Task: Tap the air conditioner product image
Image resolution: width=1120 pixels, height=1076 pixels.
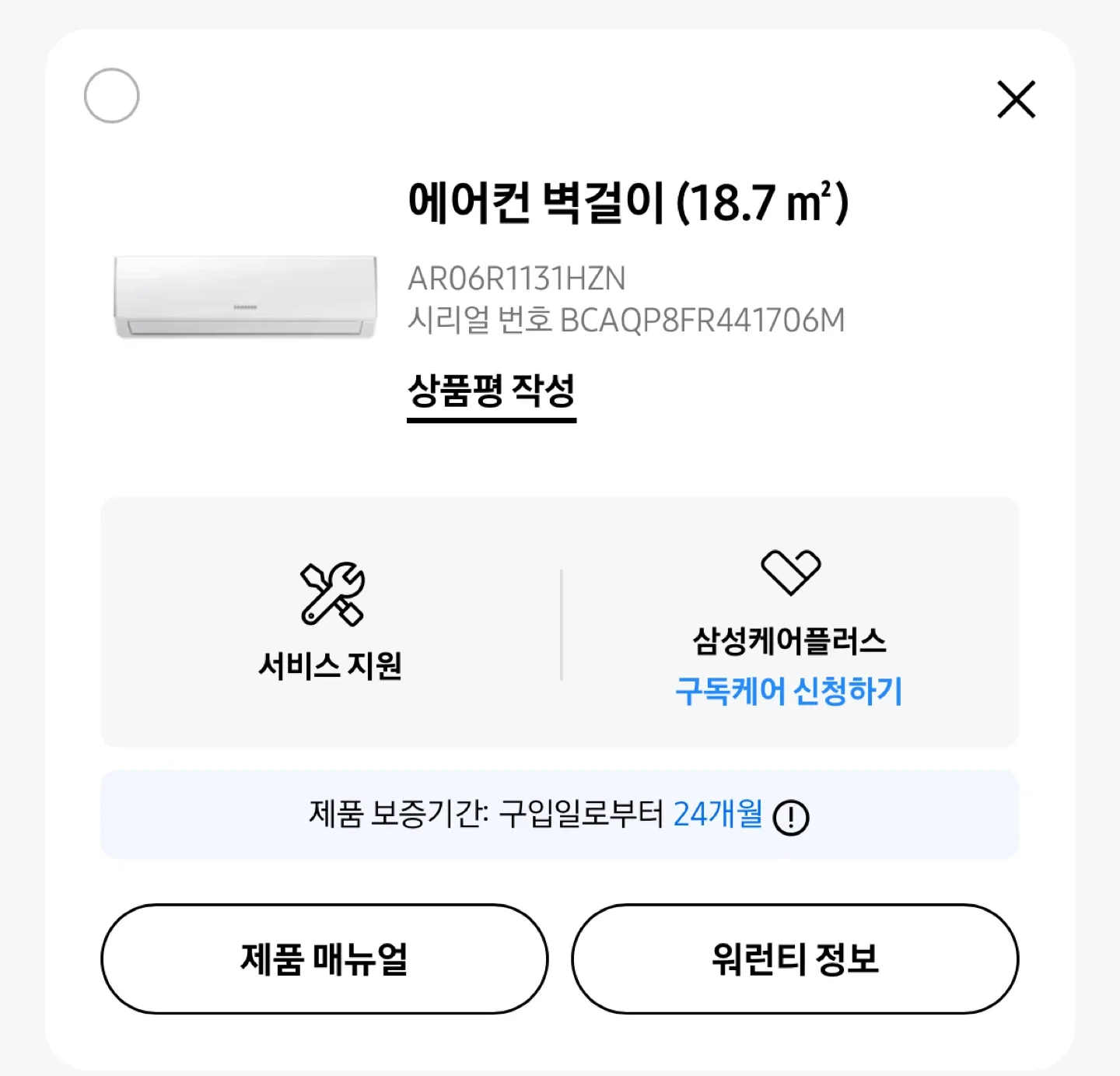Action: click(245, 296)
